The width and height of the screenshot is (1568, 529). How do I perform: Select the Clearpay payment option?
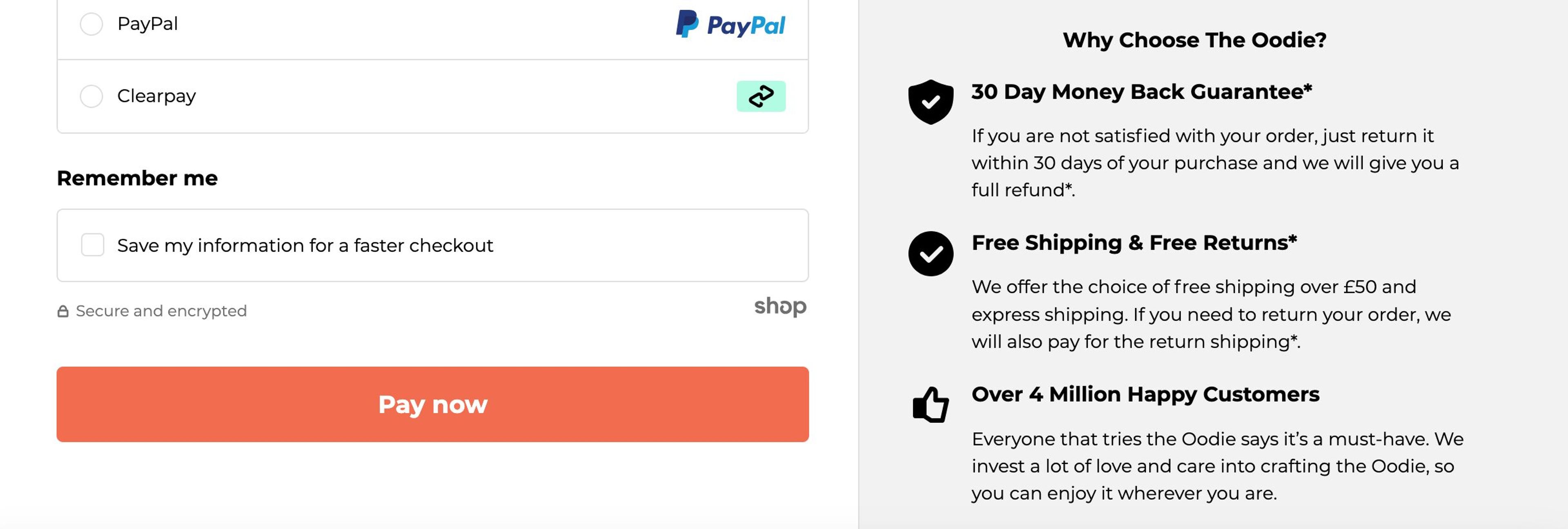[91, 96]
